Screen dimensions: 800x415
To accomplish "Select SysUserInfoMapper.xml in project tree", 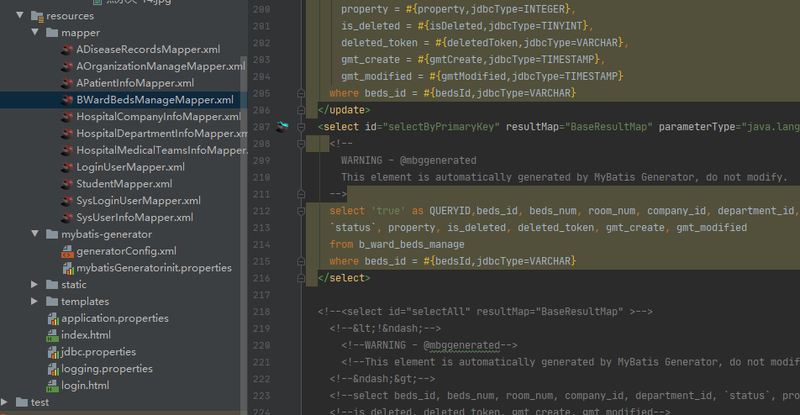I will tap(135, 218).
